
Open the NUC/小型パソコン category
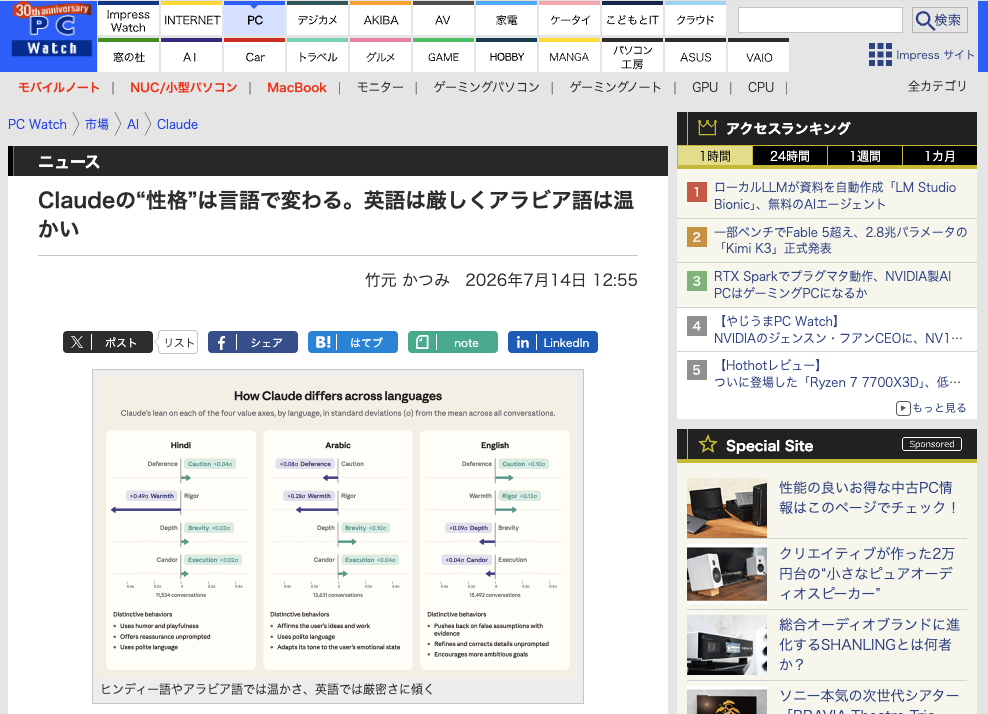pyautogui.click(x=183, y=88)
